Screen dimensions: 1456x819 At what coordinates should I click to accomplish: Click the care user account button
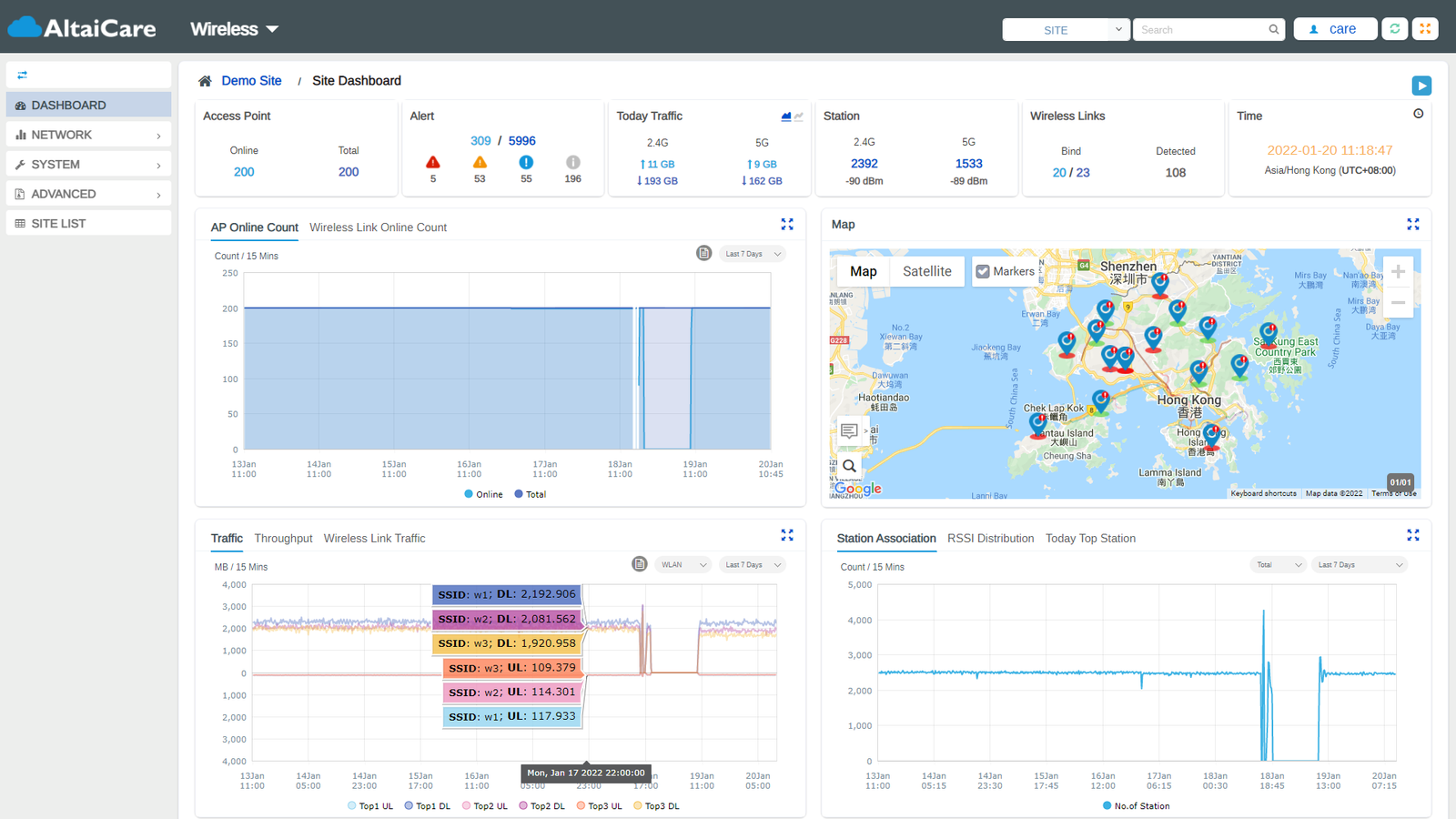[x=1335, y=29]
